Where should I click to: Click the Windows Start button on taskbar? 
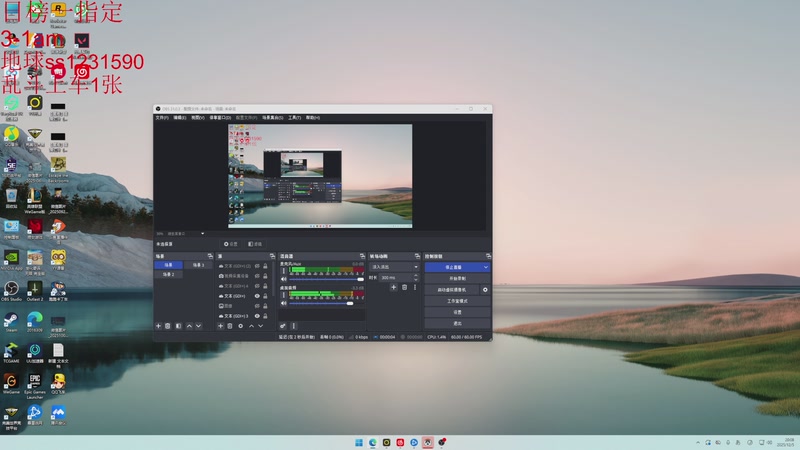pos(358,442)
